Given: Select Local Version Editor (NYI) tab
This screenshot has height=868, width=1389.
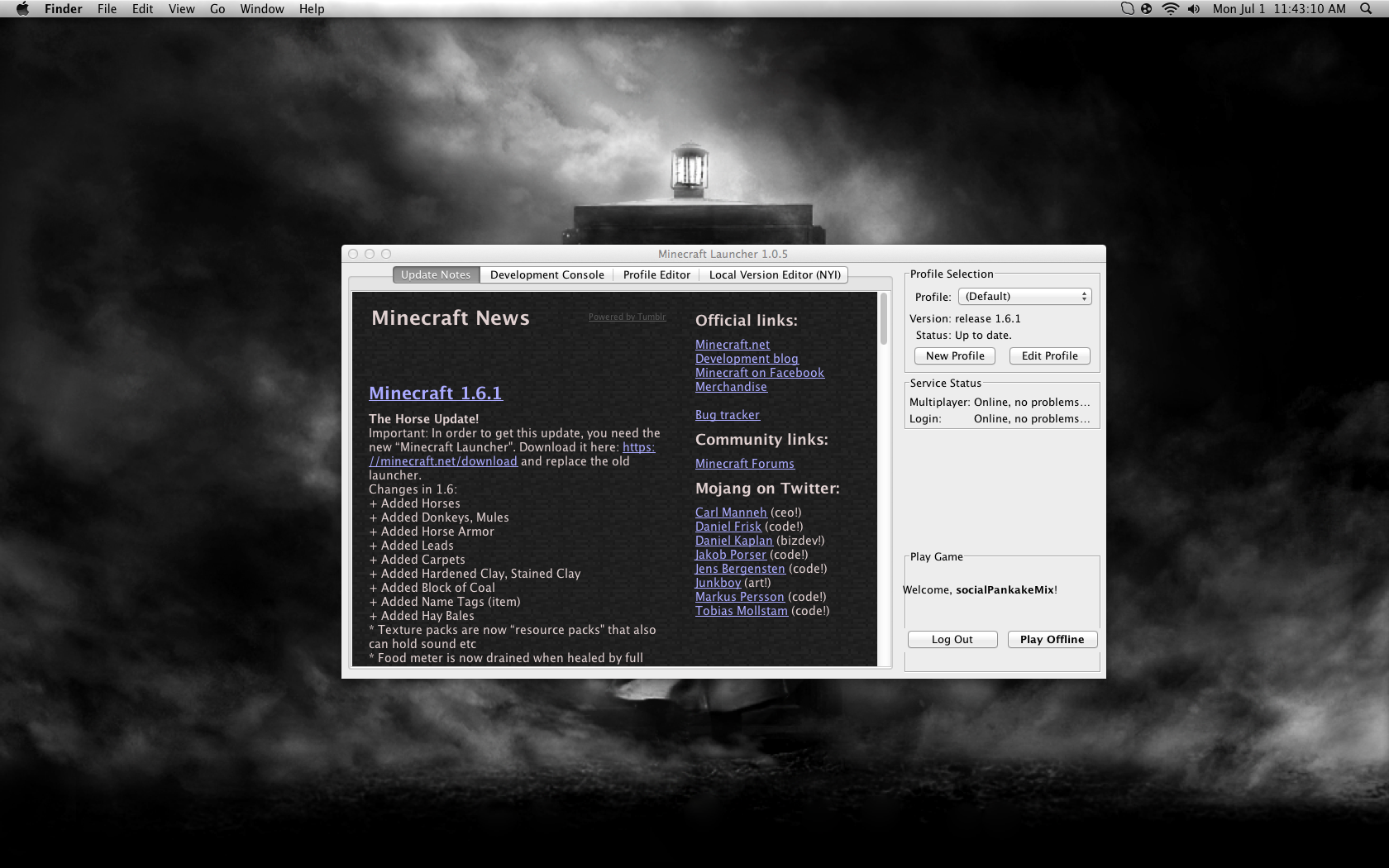Looking at the screenshot, I should coord(774,275).
